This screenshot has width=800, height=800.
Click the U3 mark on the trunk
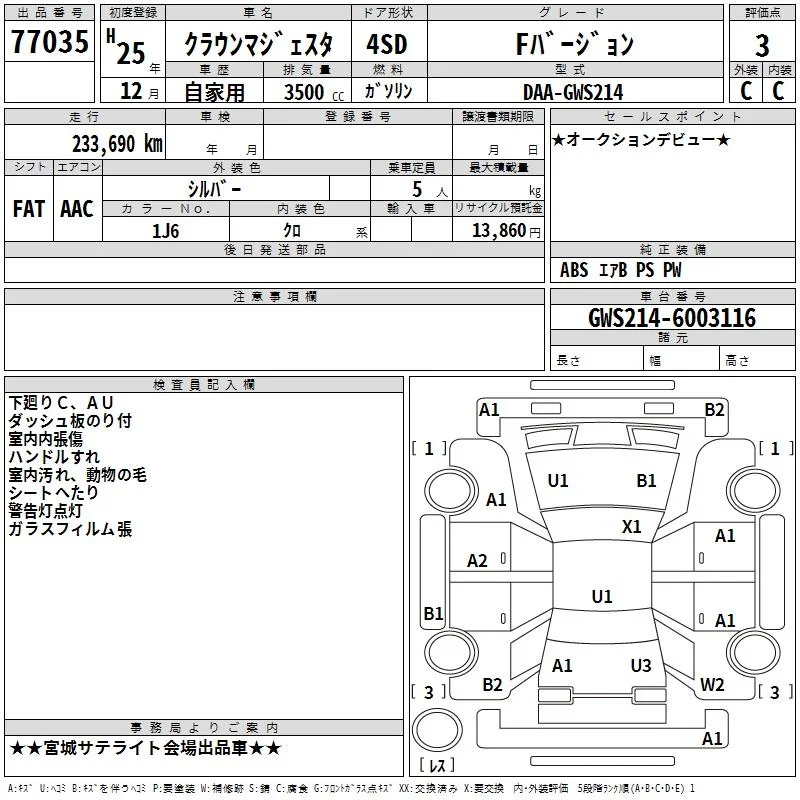click(641, 665)
